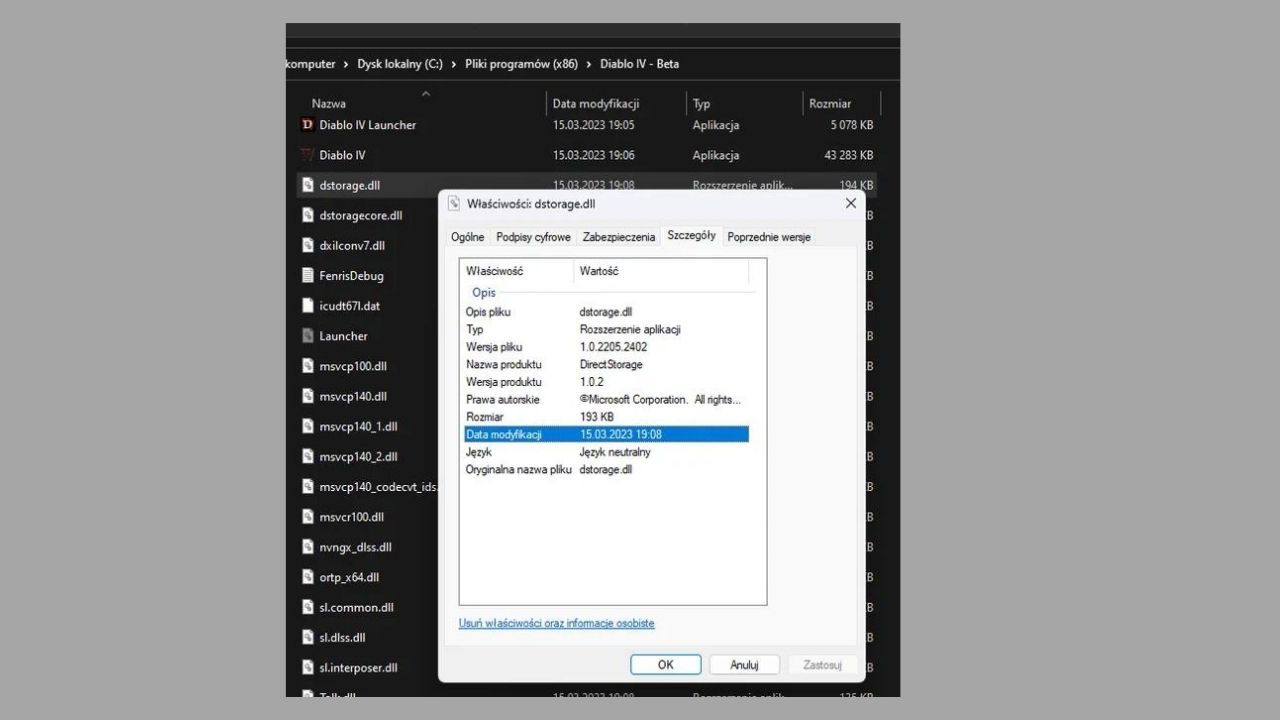The width and height of the screenshot is (1280, 720).
Task: Click the komputer breadcrumb segment
Action: 311,64
